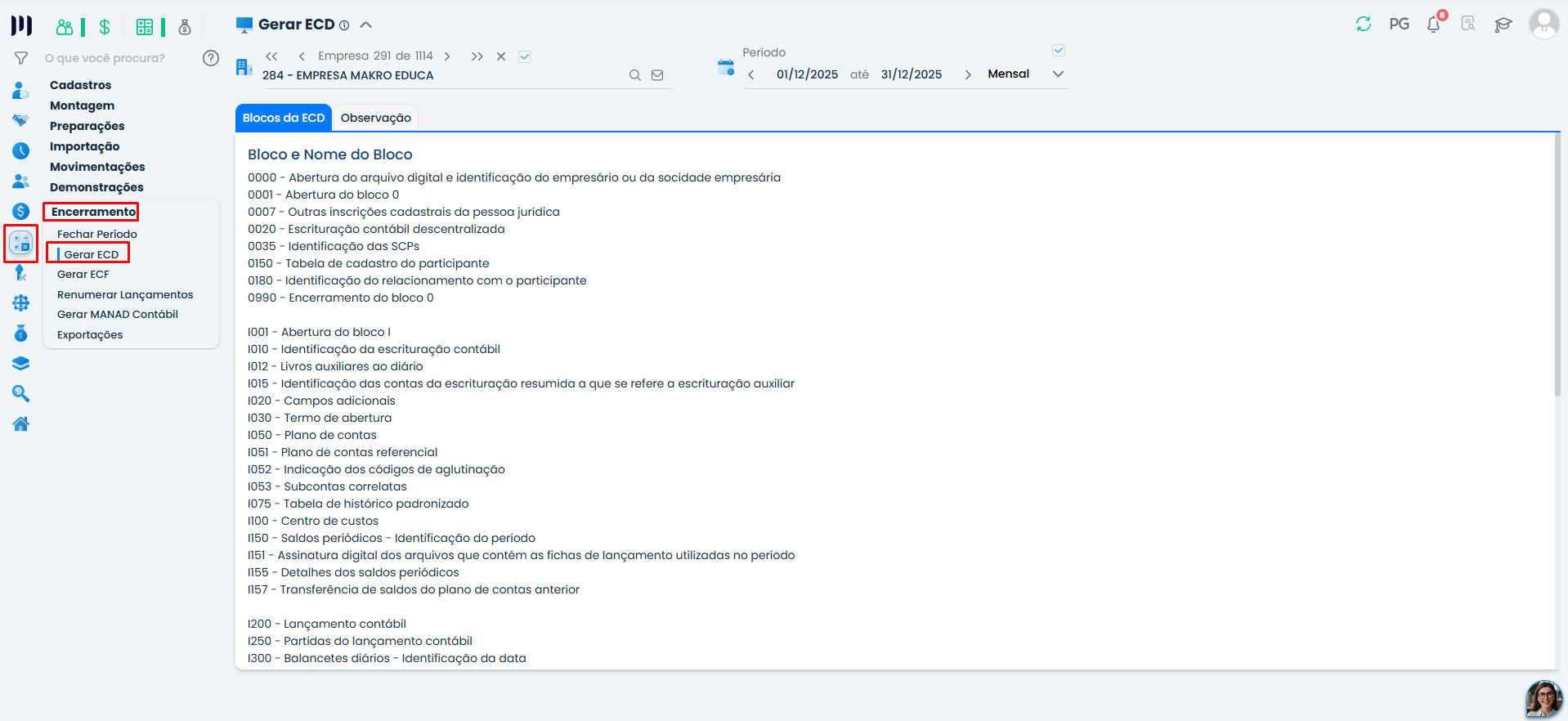
Task: Go to next company arrow
Action: point(447,56)
